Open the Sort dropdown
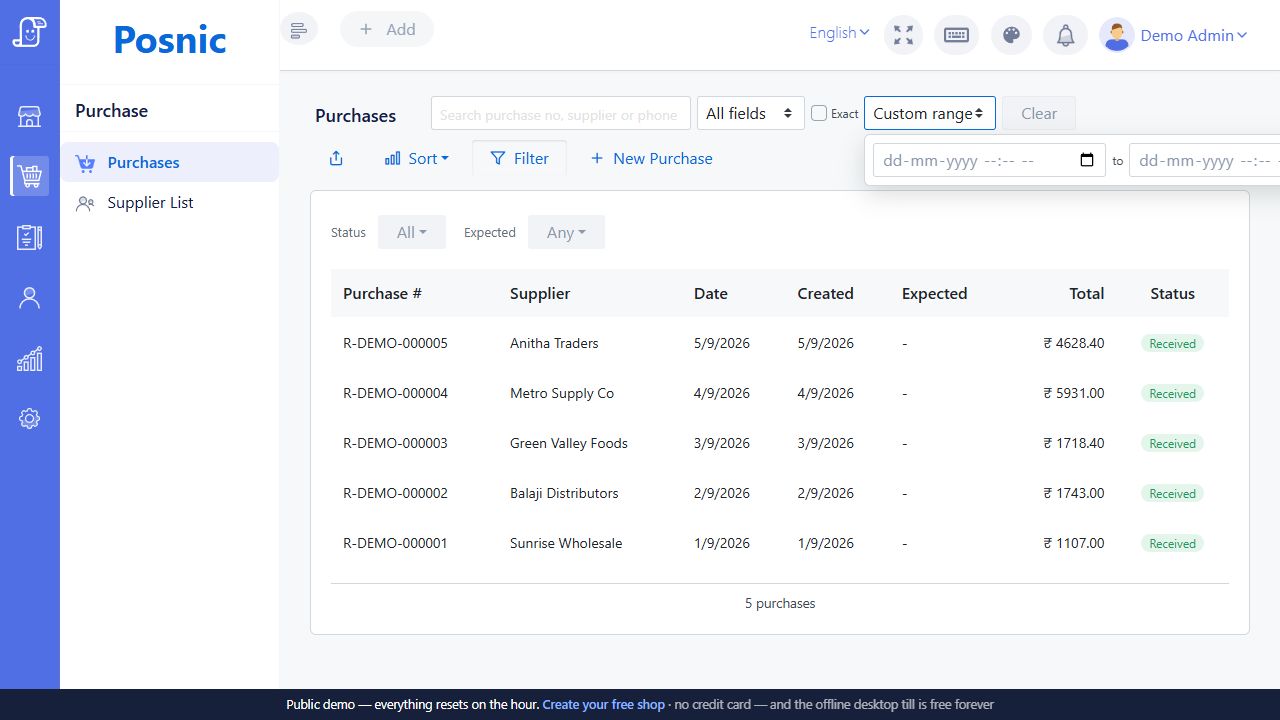 417,158
